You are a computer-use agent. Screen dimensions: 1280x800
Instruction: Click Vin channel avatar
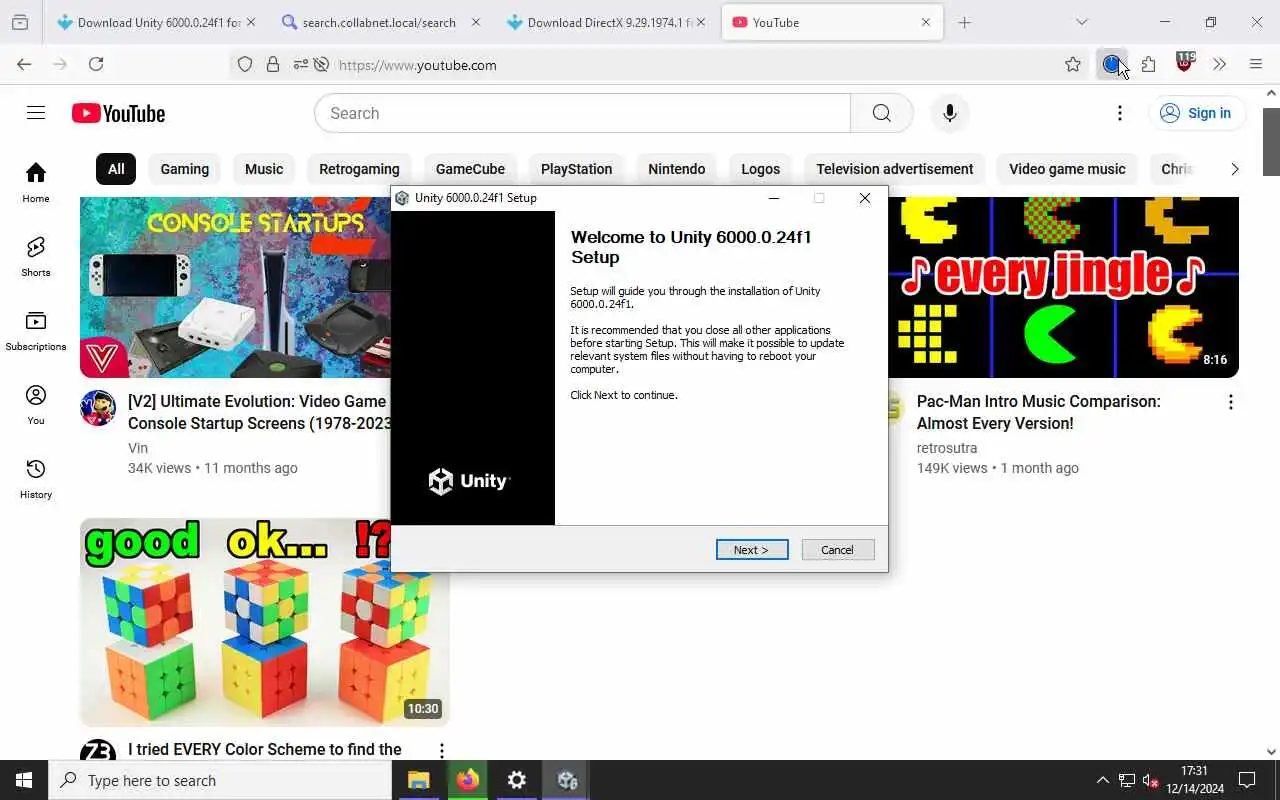[x=98, y=408]
